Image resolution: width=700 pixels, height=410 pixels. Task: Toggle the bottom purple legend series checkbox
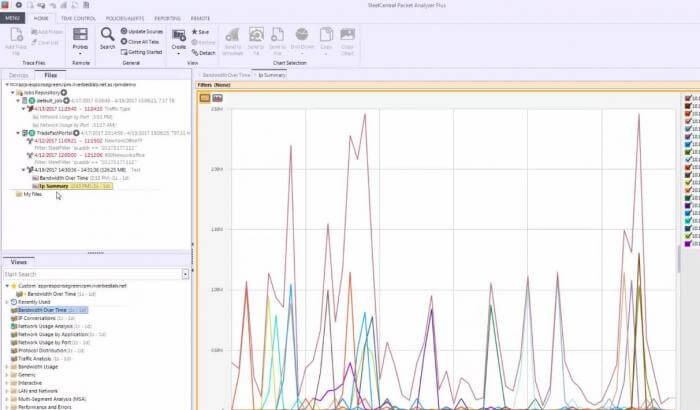coord(688,243)
